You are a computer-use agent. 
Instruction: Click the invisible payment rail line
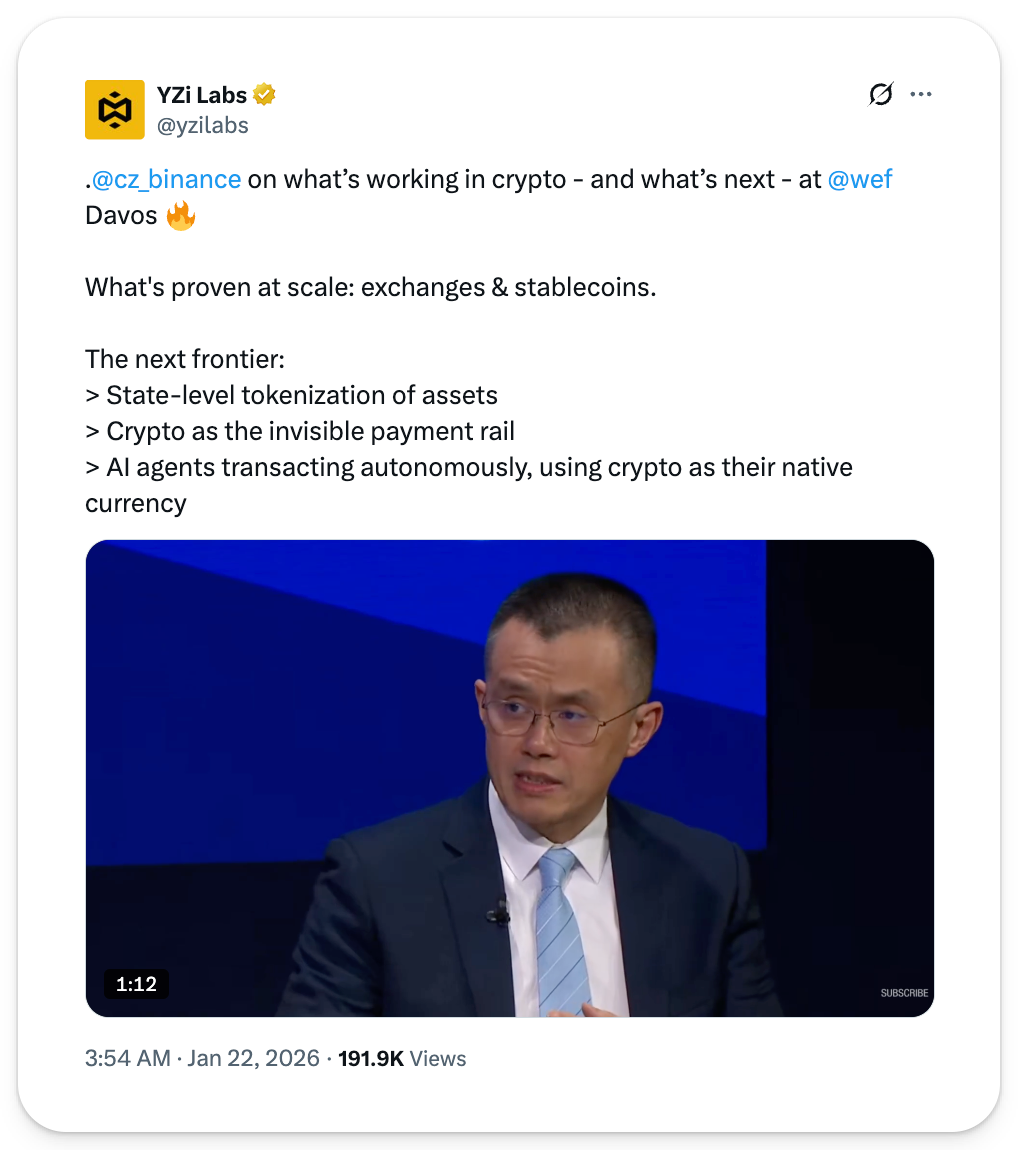pos(300,431)
